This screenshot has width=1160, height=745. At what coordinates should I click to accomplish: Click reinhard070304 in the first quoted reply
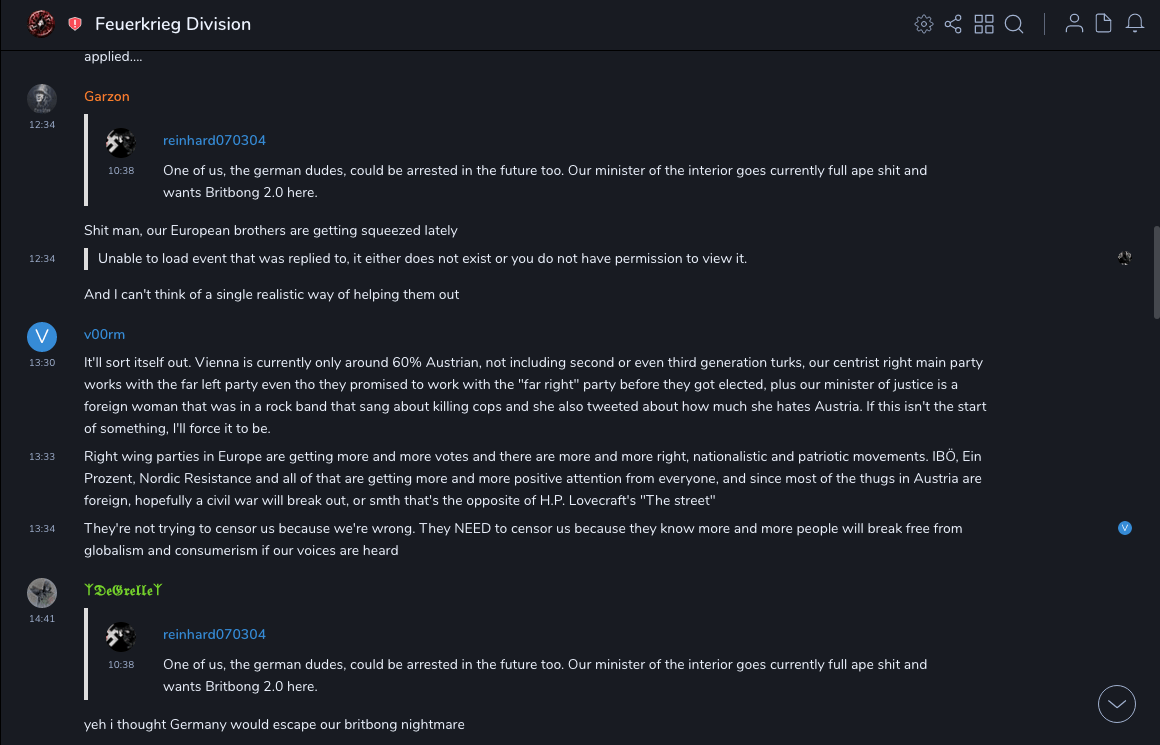click(x=214, y=140)
